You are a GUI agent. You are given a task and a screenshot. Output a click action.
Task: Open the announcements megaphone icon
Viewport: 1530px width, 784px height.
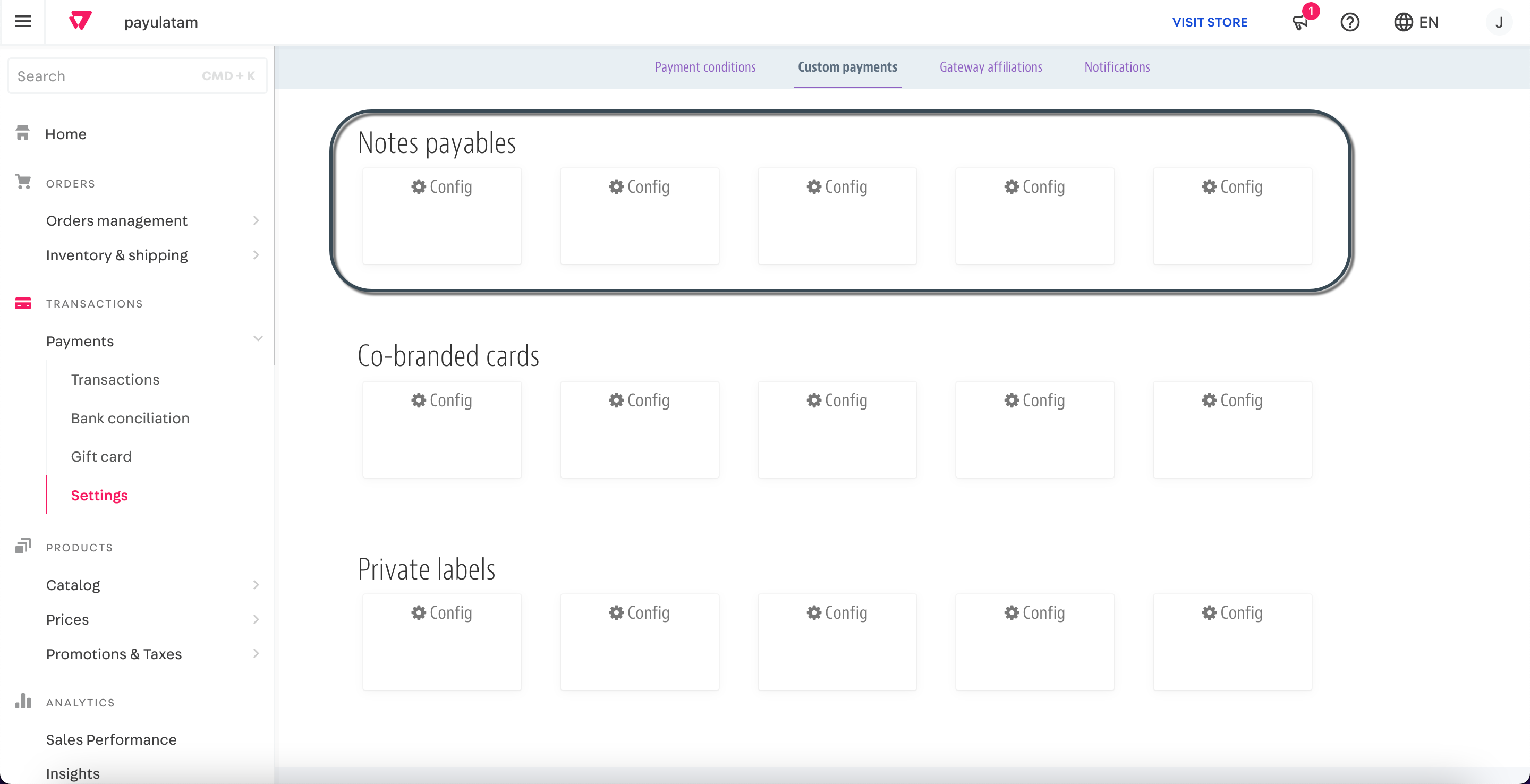(1300, 22)
